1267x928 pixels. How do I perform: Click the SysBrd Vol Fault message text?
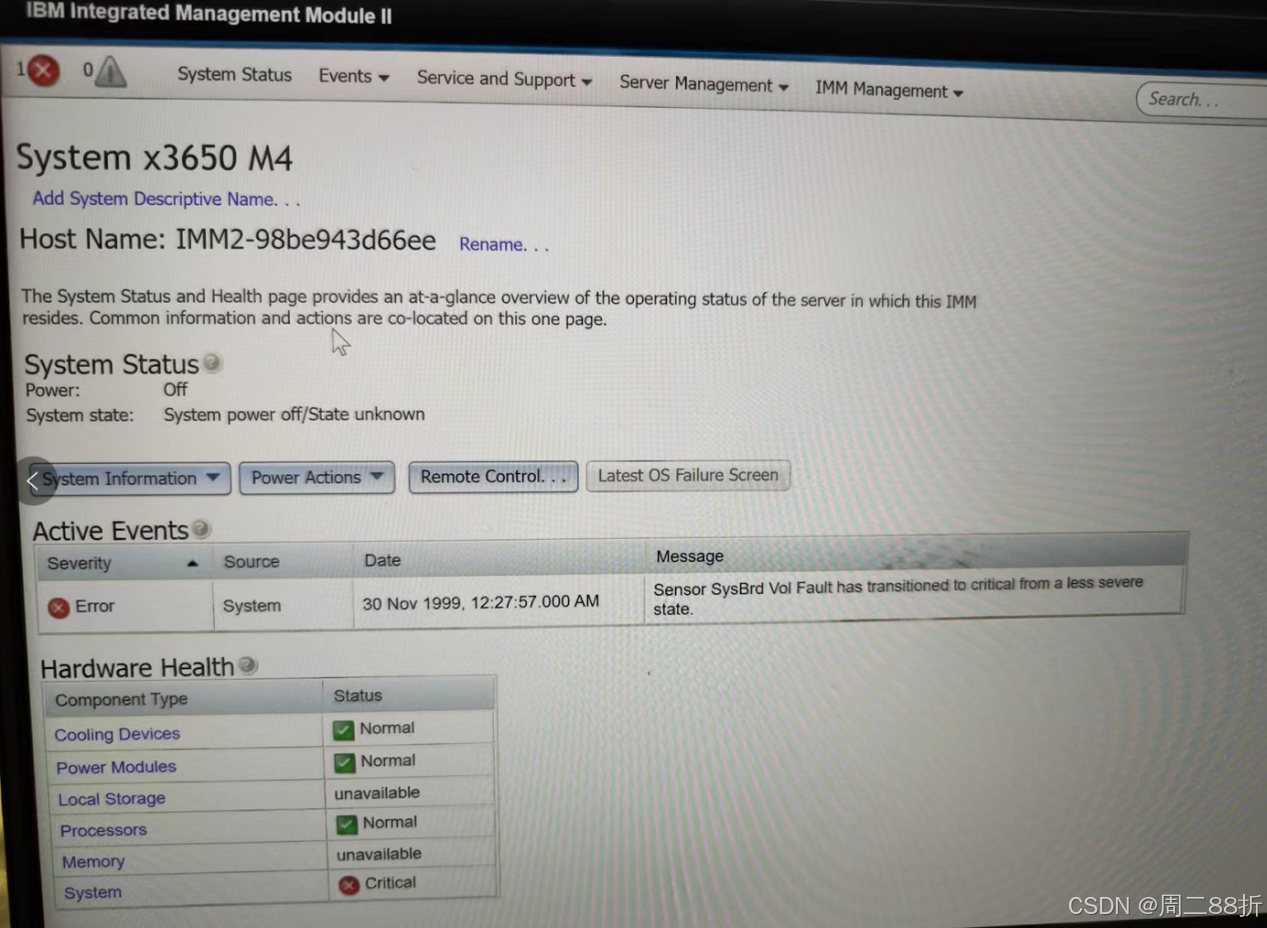[898, 596]
